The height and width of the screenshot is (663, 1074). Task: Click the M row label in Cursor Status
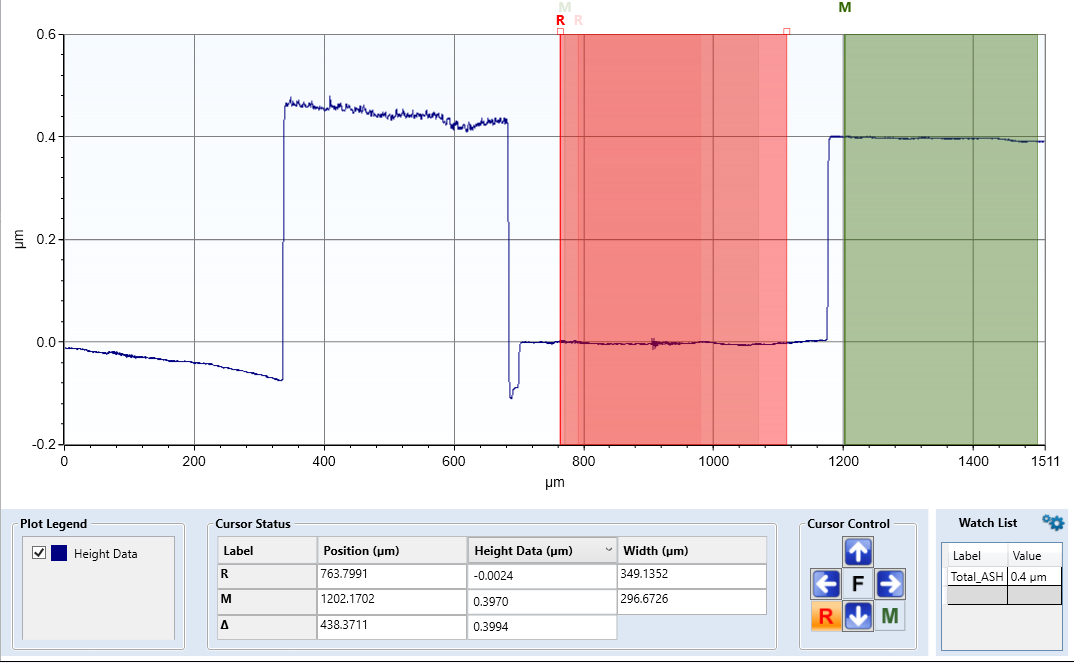[267, 601]
